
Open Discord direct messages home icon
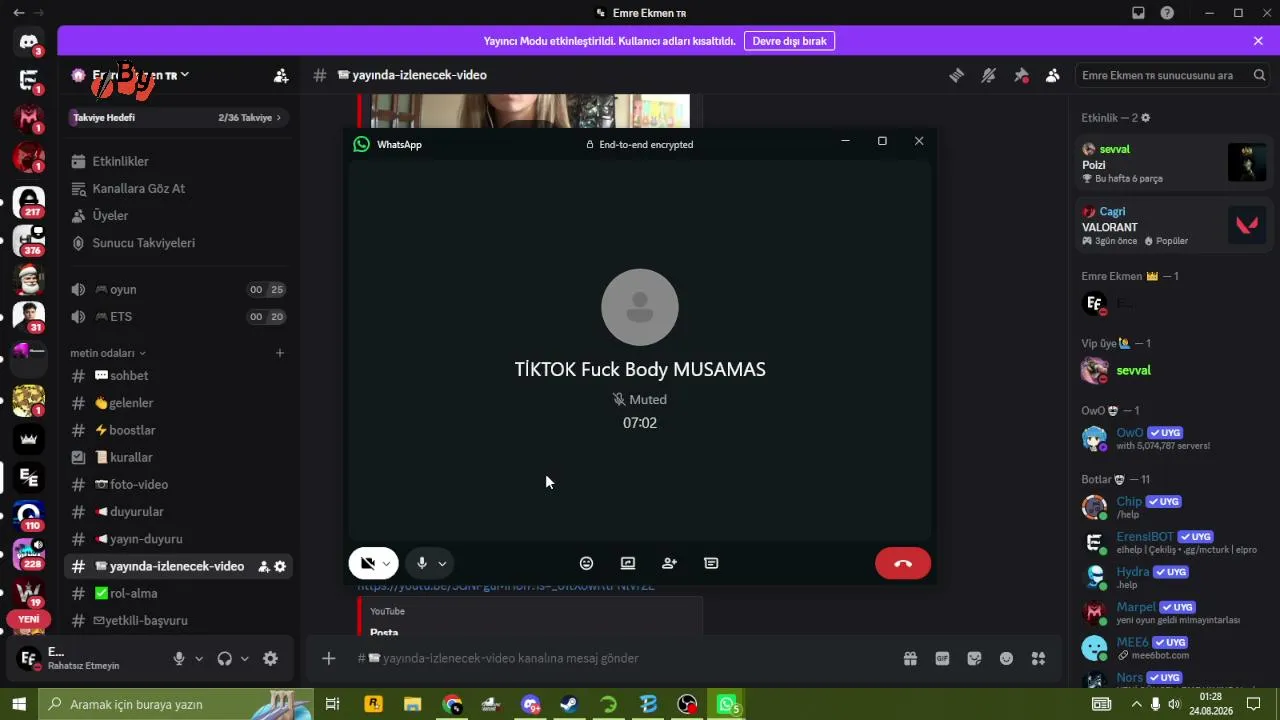pos(28,42)
